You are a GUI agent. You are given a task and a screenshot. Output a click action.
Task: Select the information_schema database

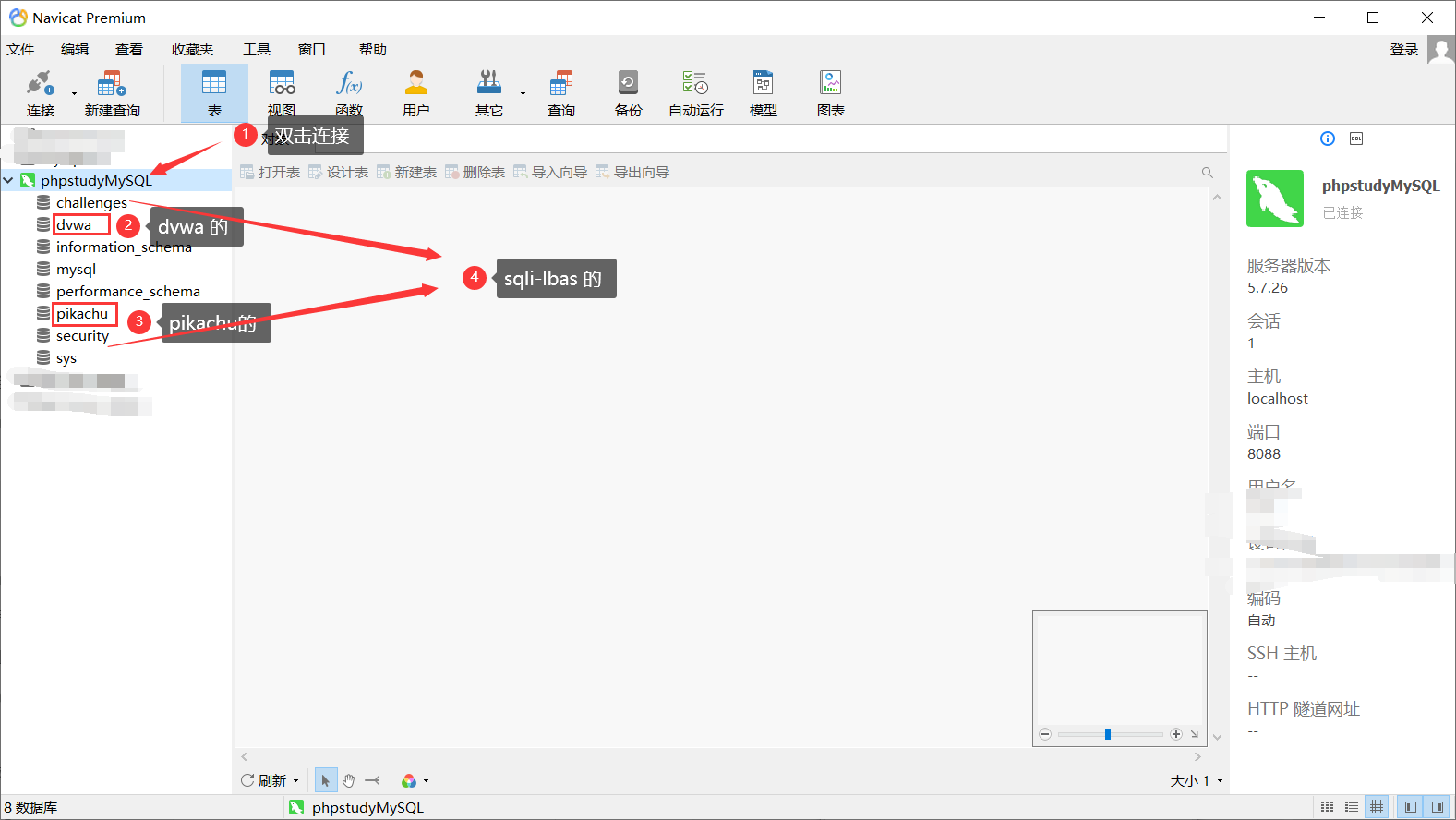pos(124,247)
